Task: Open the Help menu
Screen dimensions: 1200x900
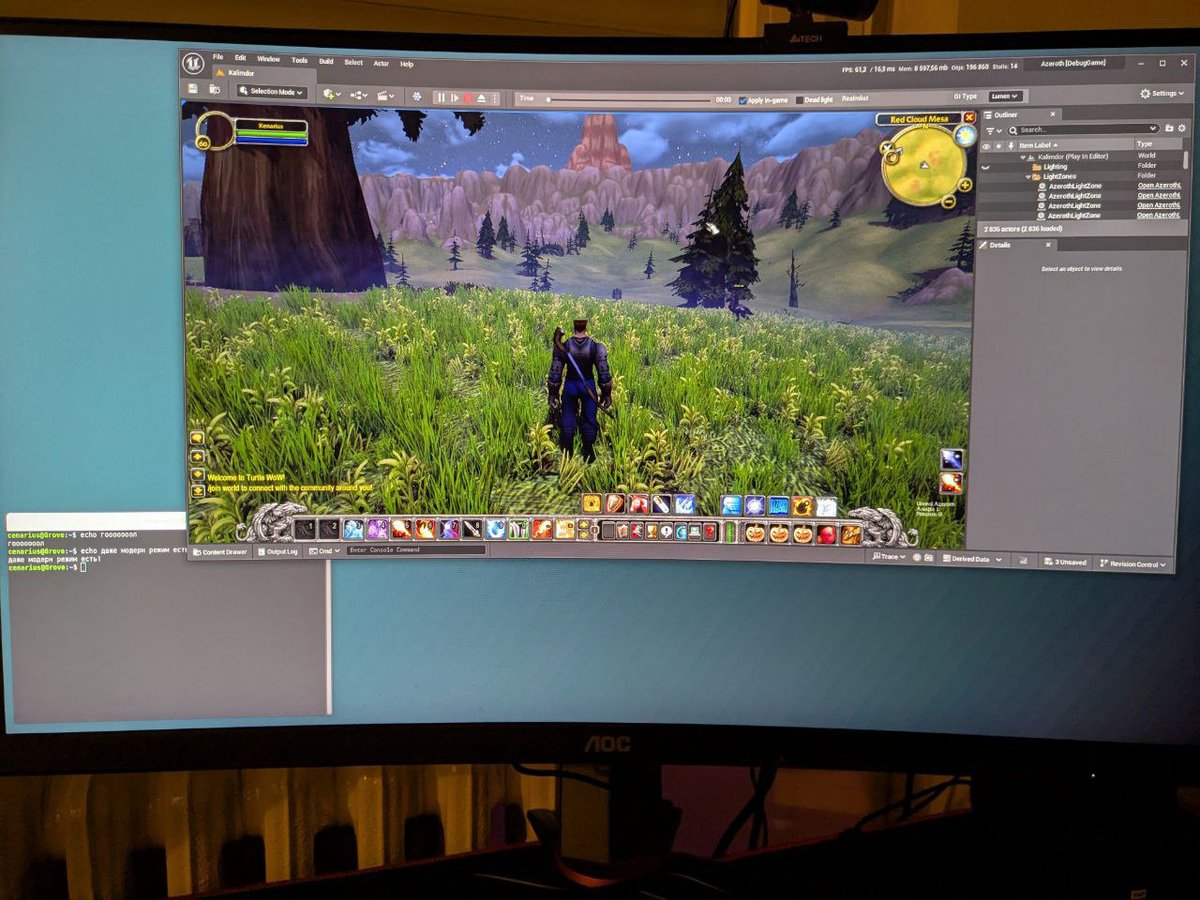Action: click(407, 64)
